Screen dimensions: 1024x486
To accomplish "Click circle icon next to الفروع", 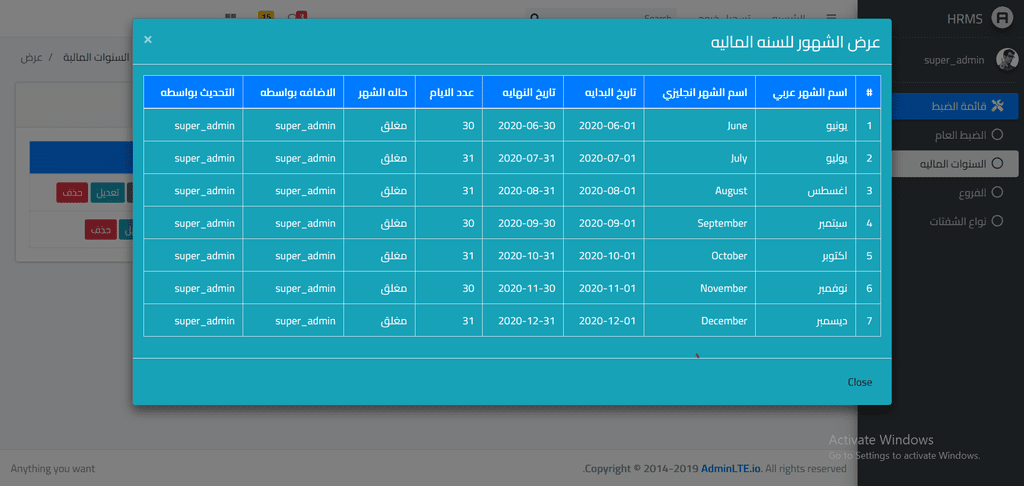I will pos(997,192).
